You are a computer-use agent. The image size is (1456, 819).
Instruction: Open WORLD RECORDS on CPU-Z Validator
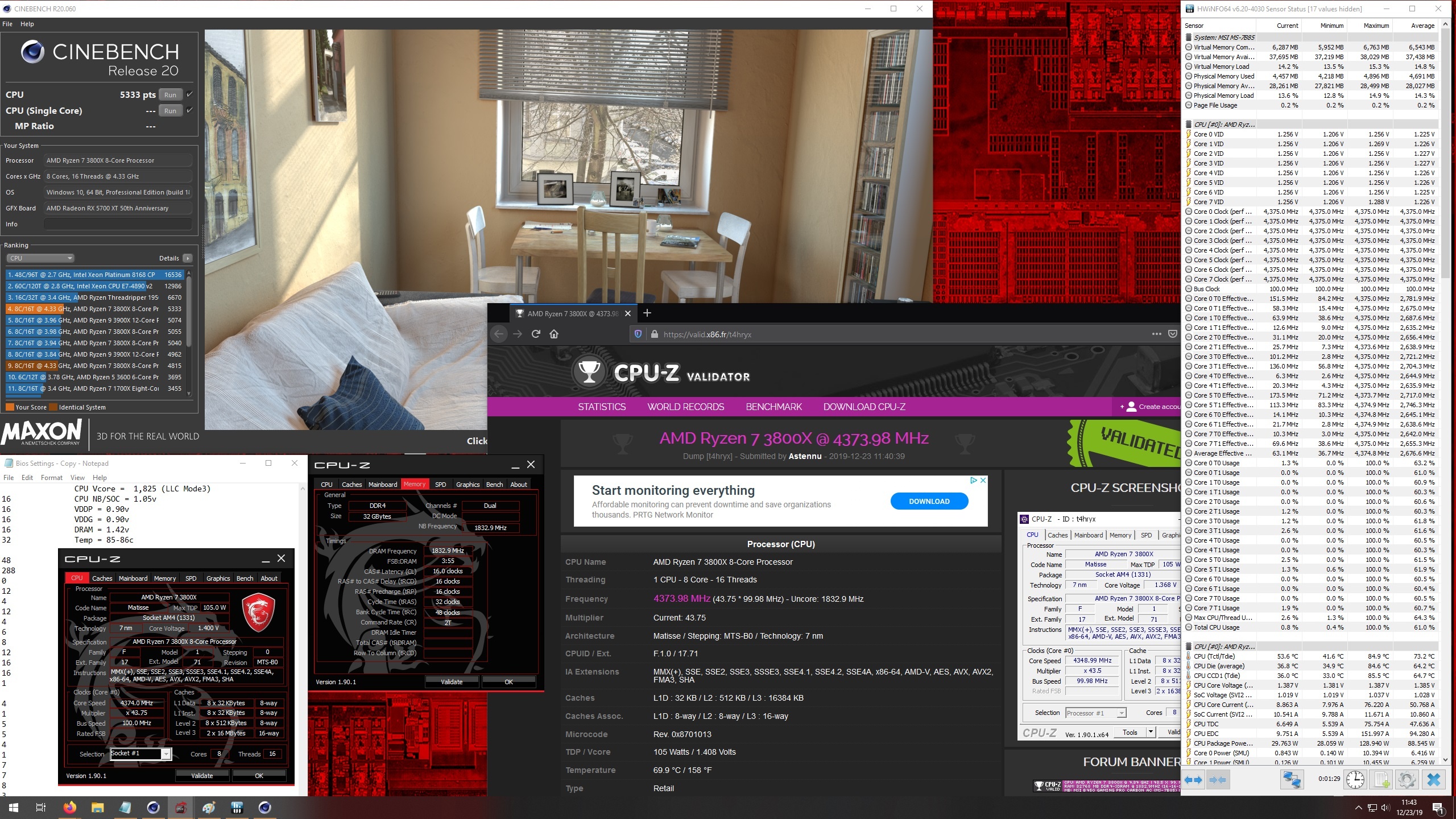686,407
